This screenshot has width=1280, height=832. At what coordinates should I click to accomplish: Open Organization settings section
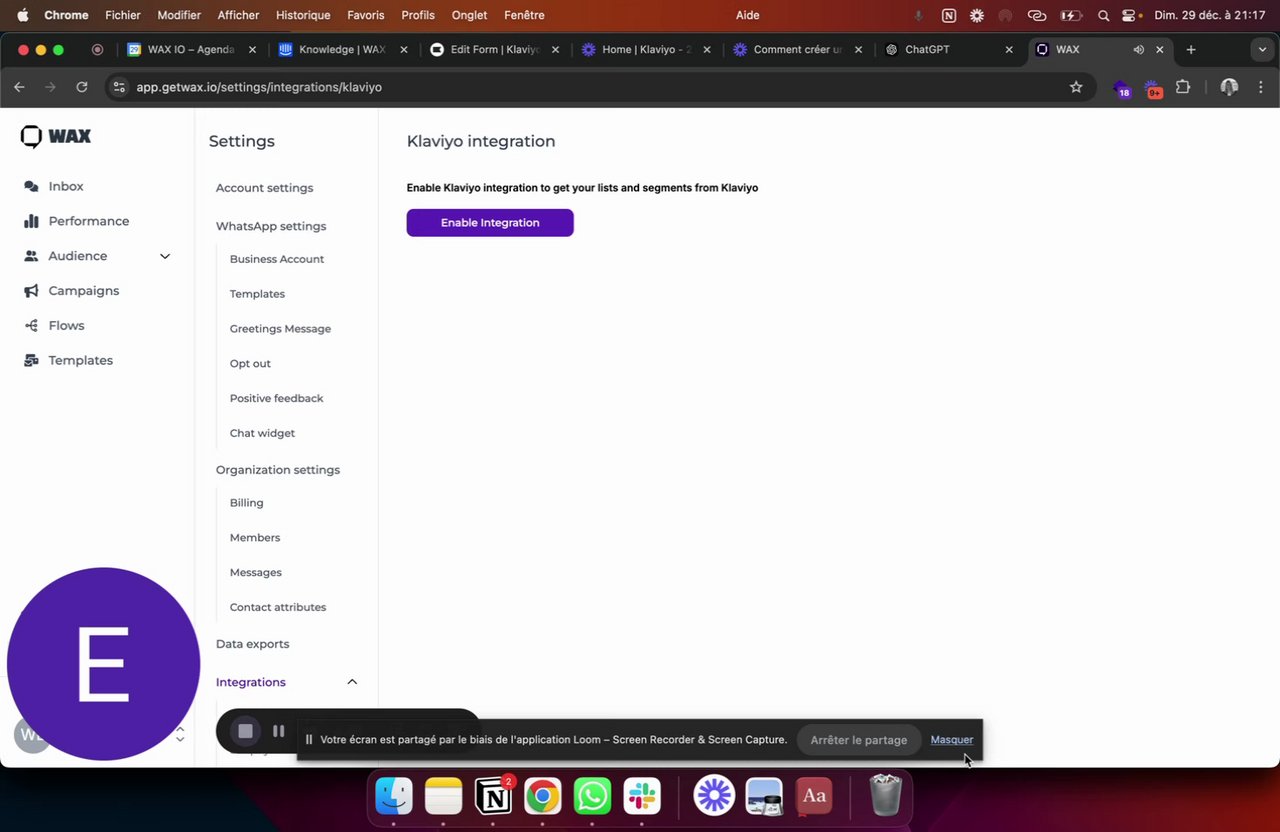tap(278, 470)
